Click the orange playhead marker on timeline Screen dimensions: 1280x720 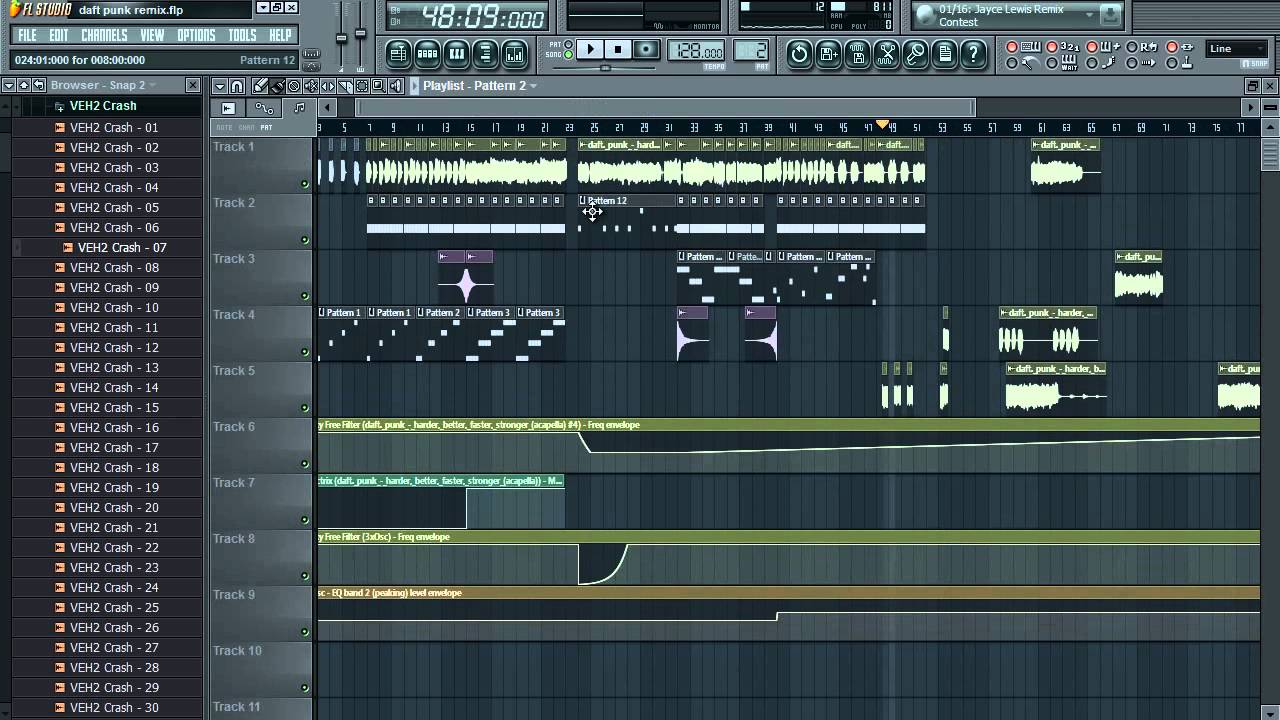tap(883, 125)
